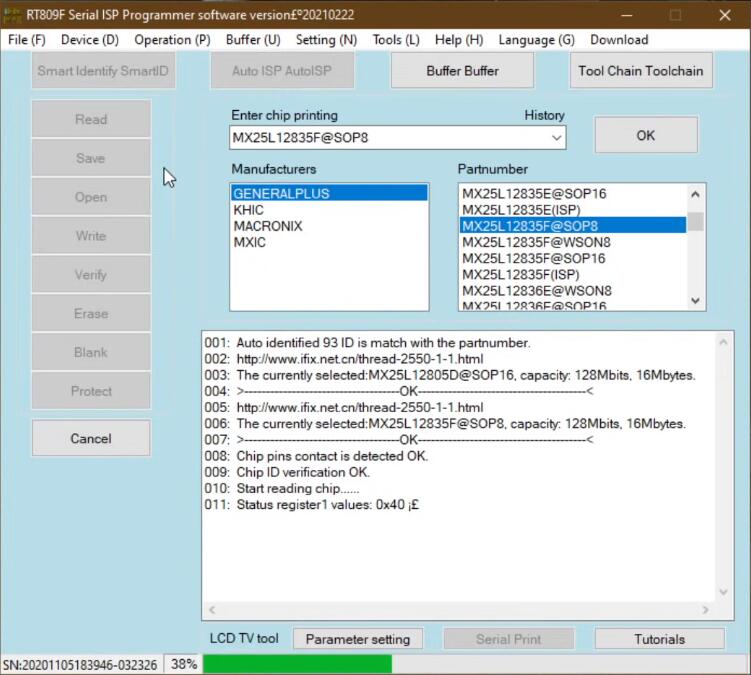
Task: Click the Protect button
Action: [91, 391]
